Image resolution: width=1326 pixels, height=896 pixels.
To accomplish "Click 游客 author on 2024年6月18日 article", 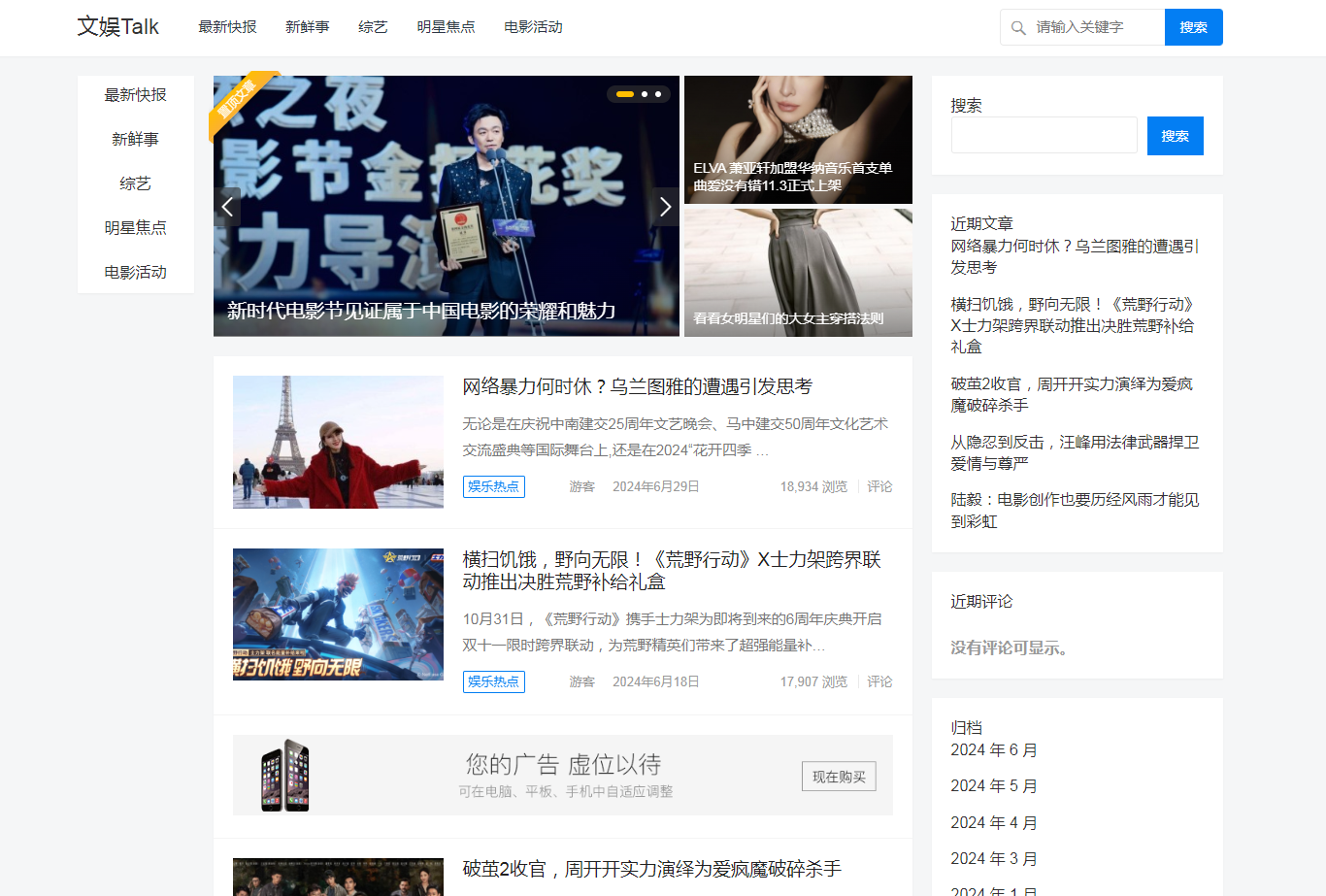I will (582, 681).
